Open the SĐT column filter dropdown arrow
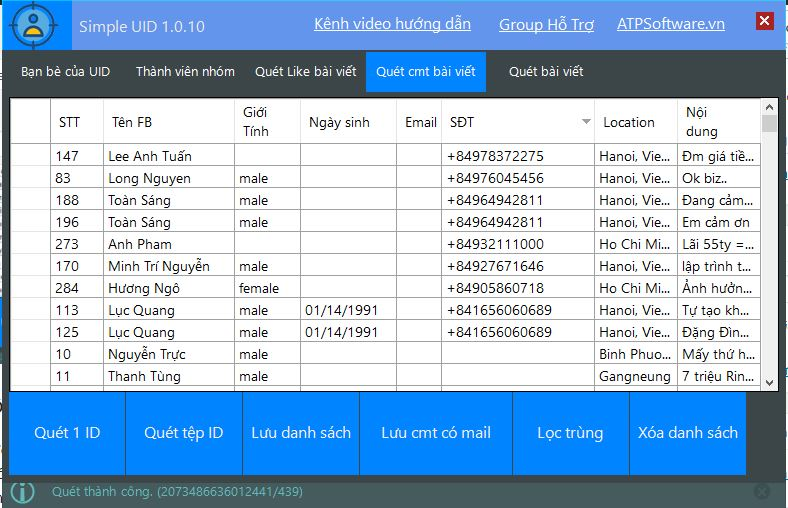The width and height of the screenshot is (788, 508). (x=586, y=122)
